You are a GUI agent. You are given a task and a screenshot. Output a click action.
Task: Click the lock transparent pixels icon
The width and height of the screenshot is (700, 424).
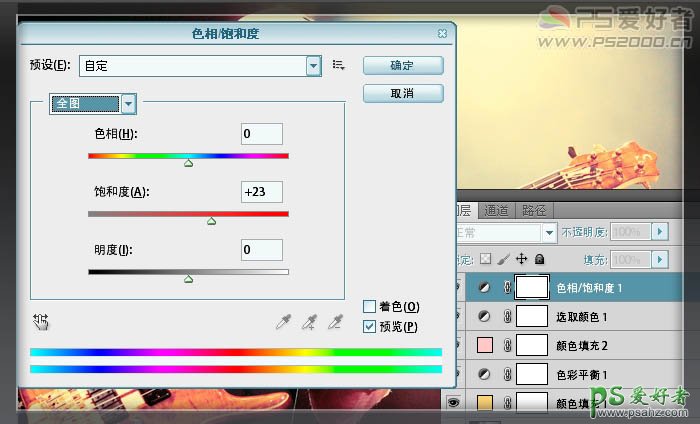(484, 259)
